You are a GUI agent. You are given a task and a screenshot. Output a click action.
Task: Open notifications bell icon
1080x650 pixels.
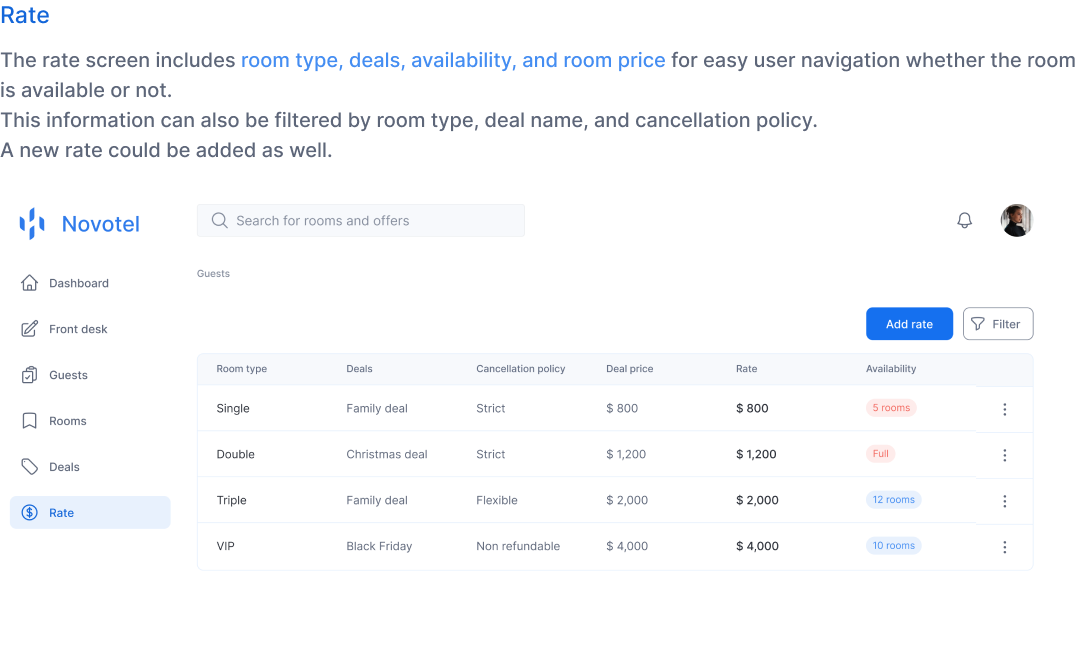pos(964,221)
